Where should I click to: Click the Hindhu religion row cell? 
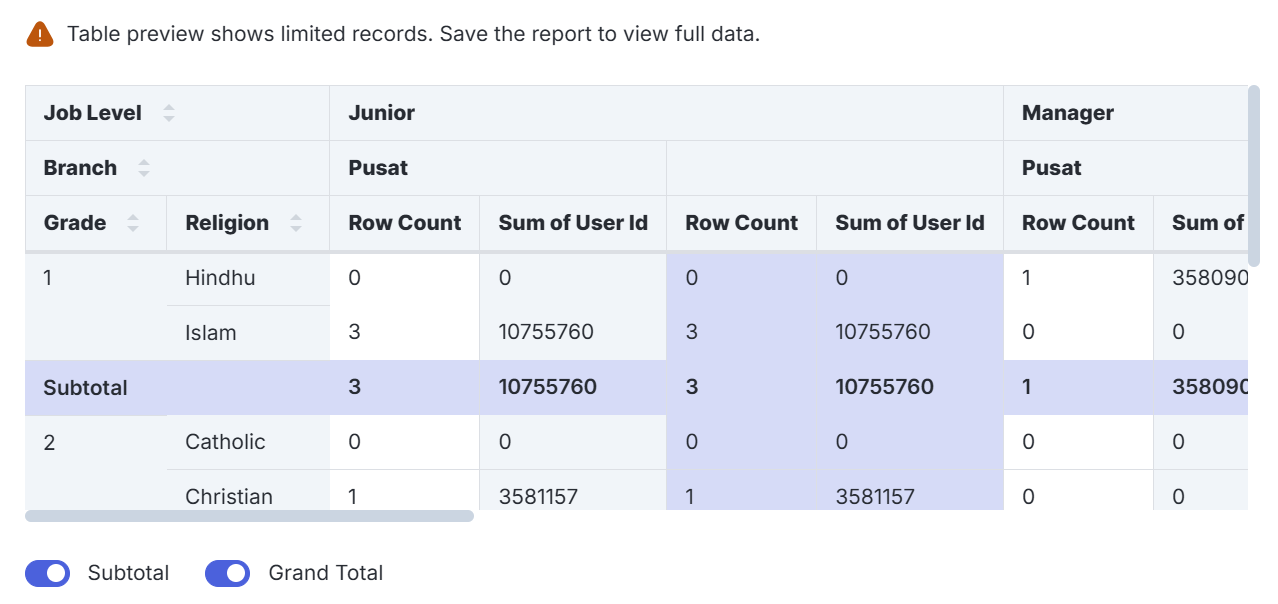[x=220, y=278]
